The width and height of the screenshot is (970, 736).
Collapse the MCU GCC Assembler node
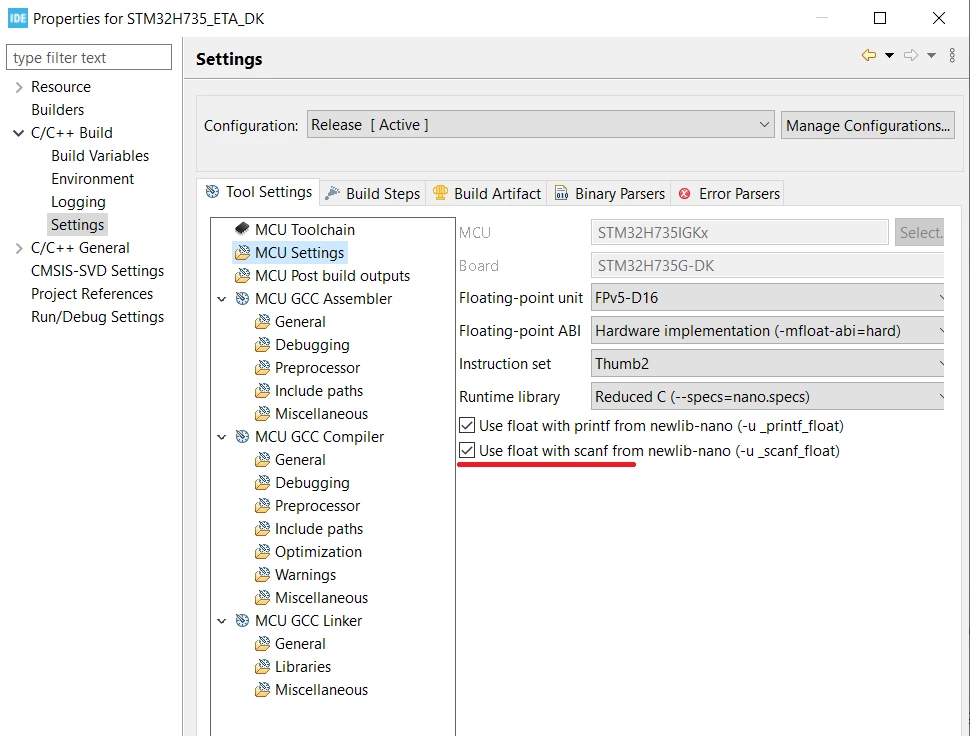point(222,299)
